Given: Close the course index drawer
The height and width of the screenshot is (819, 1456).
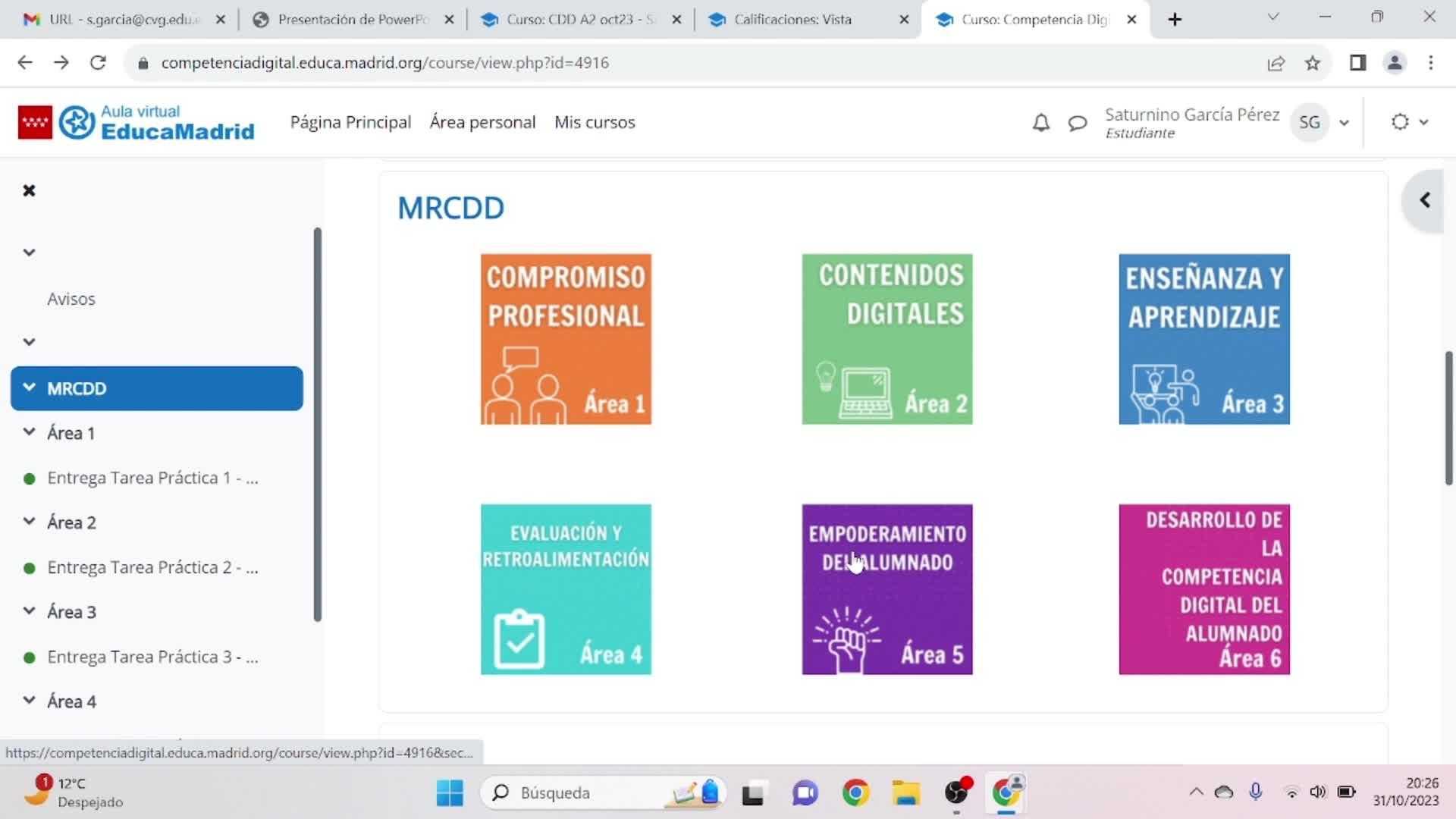Looking at the screenshot, I should click(29, 190).
